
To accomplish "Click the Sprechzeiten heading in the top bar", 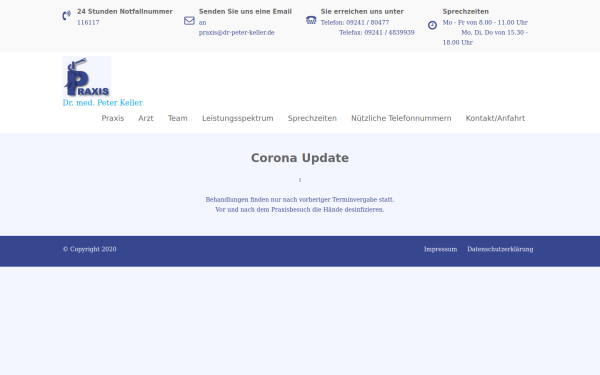I will tap(465, 11).
